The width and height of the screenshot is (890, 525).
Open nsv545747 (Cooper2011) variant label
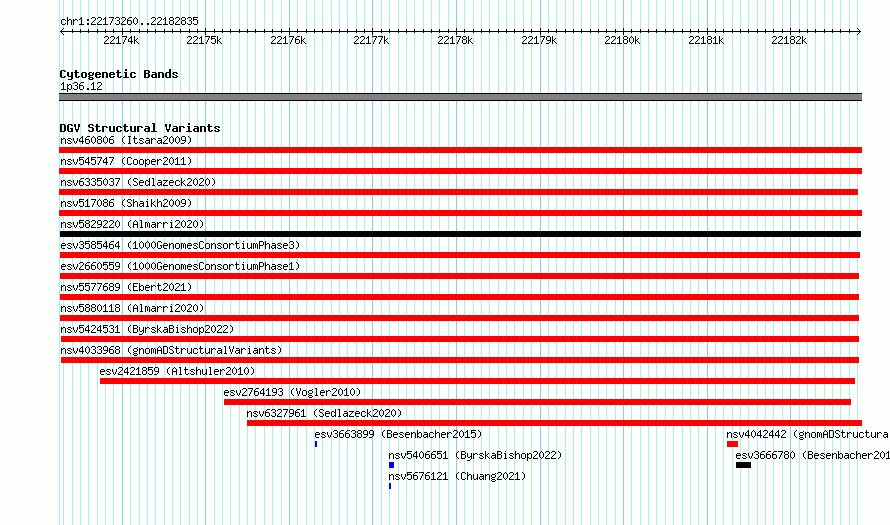click(126, 161)
